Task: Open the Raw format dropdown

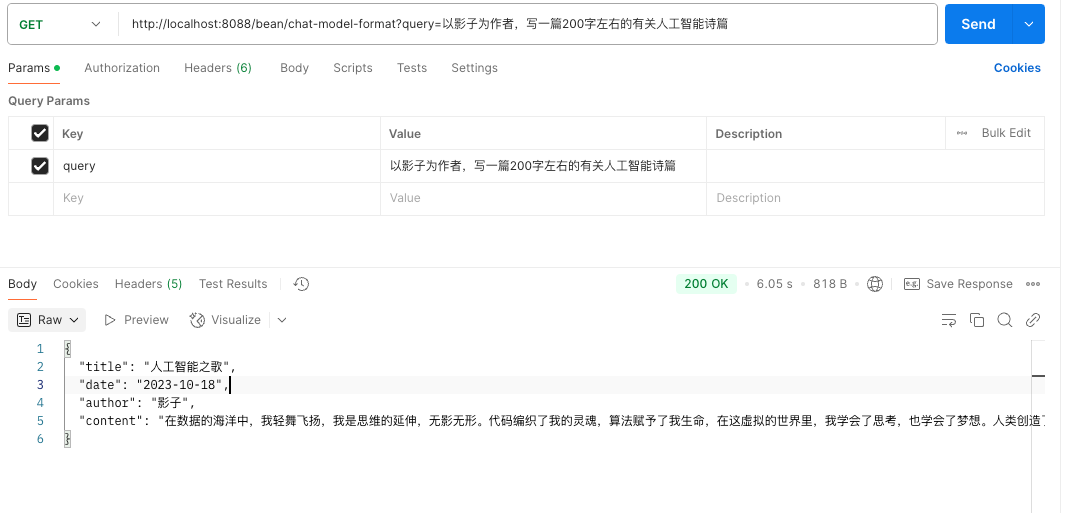Action: pyautogui.click(x=48, y=320)
